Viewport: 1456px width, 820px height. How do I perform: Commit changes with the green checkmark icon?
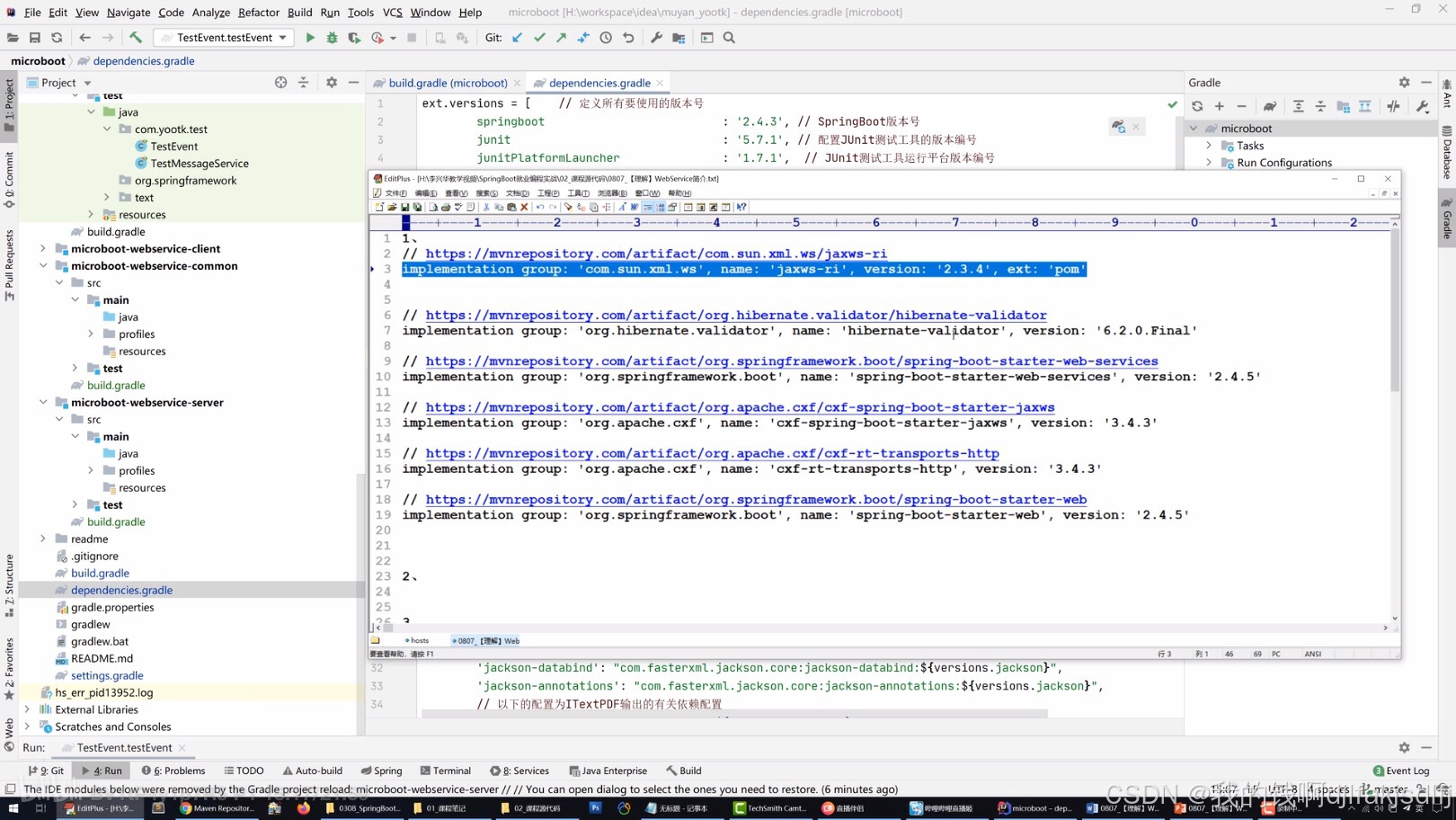[538, 38]
